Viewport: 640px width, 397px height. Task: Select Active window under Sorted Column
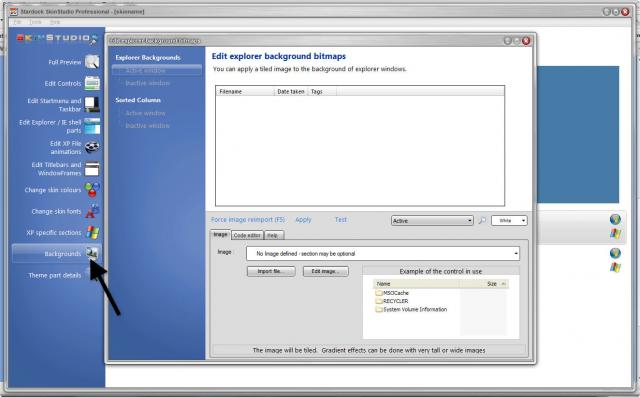coord(145,113)
